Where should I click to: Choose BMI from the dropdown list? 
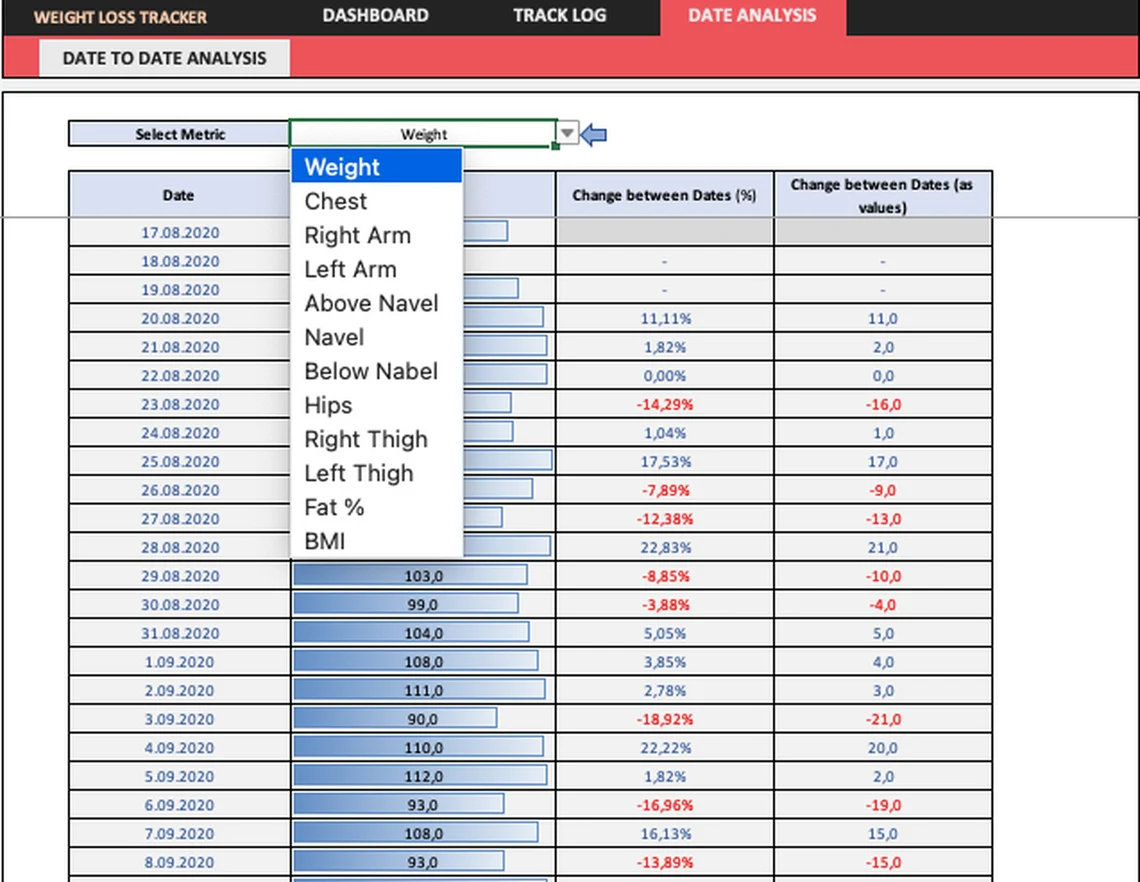[324, 541]
